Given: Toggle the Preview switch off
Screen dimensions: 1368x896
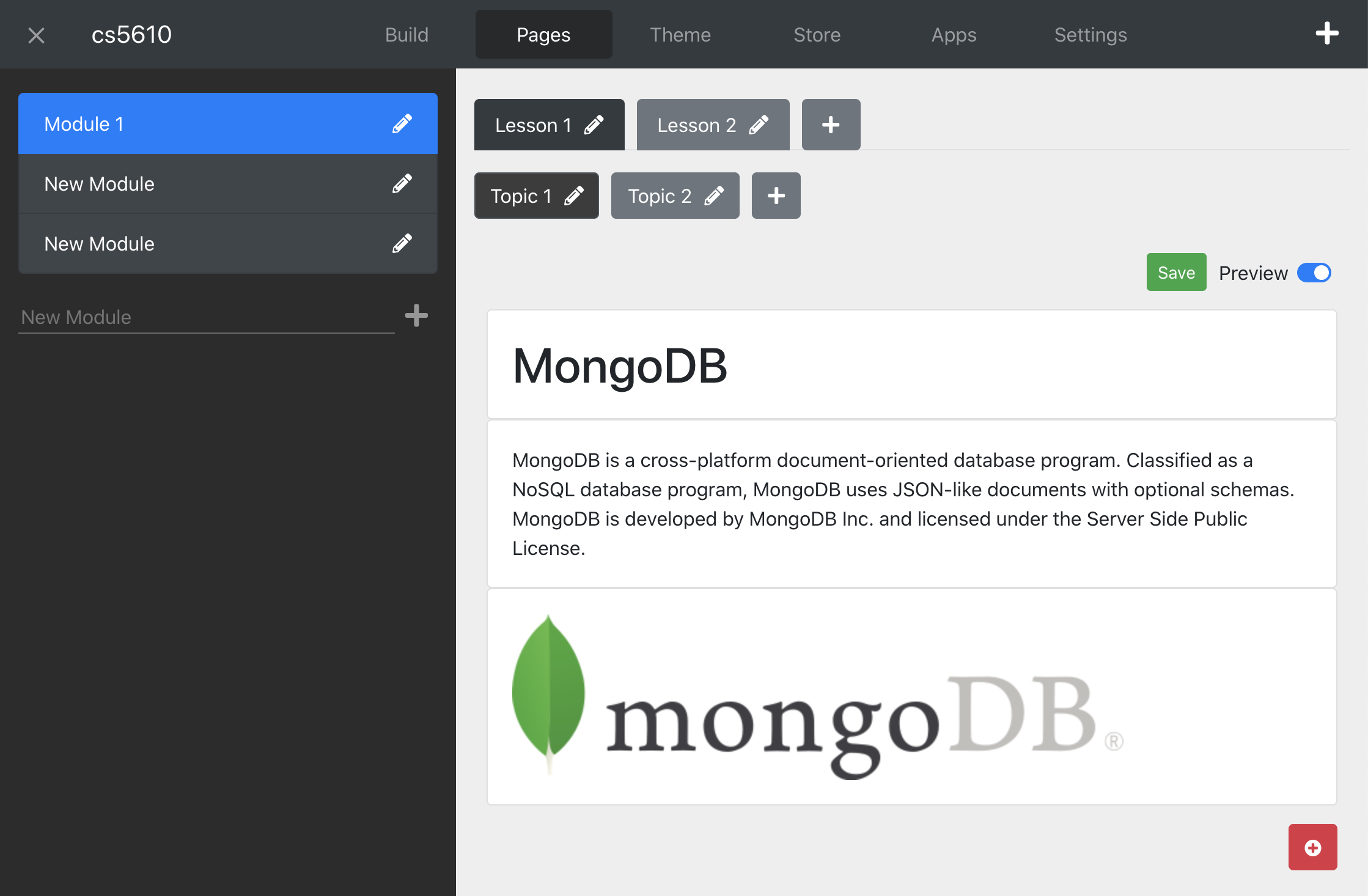Looking at the screenshot, I should click(1314, 273).
